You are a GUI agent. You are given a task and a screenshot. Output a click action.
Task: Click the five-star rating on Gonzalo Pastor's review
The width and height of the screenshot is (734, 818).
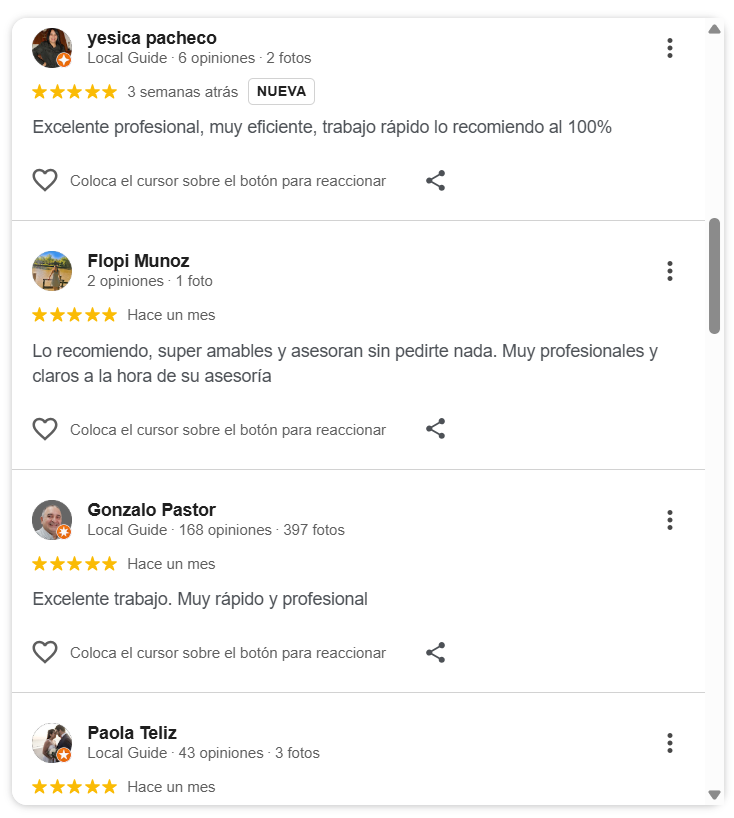click(74, 564)
